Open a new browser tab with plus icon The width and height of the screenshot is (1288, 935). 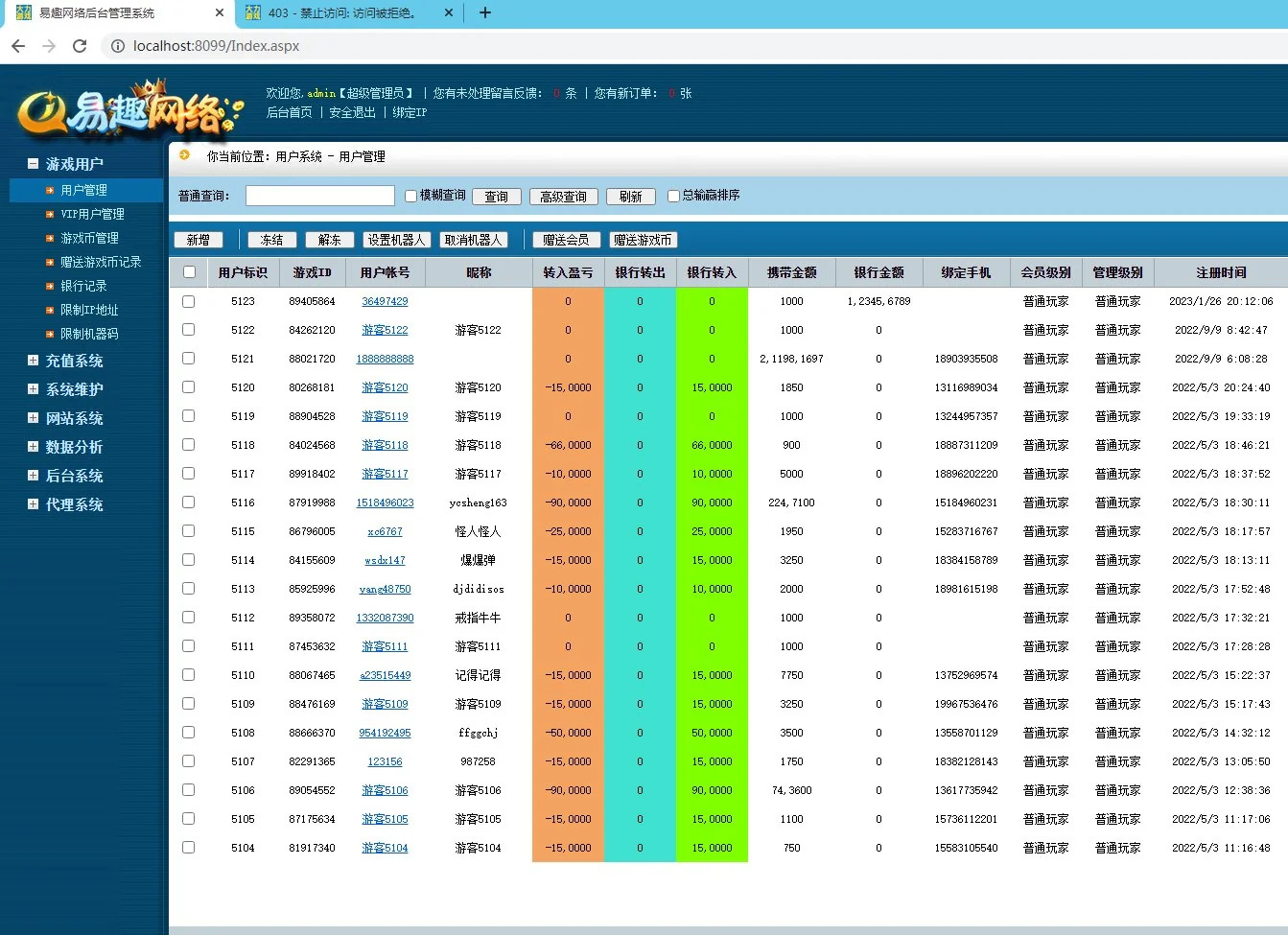click(x=484, y=12)
